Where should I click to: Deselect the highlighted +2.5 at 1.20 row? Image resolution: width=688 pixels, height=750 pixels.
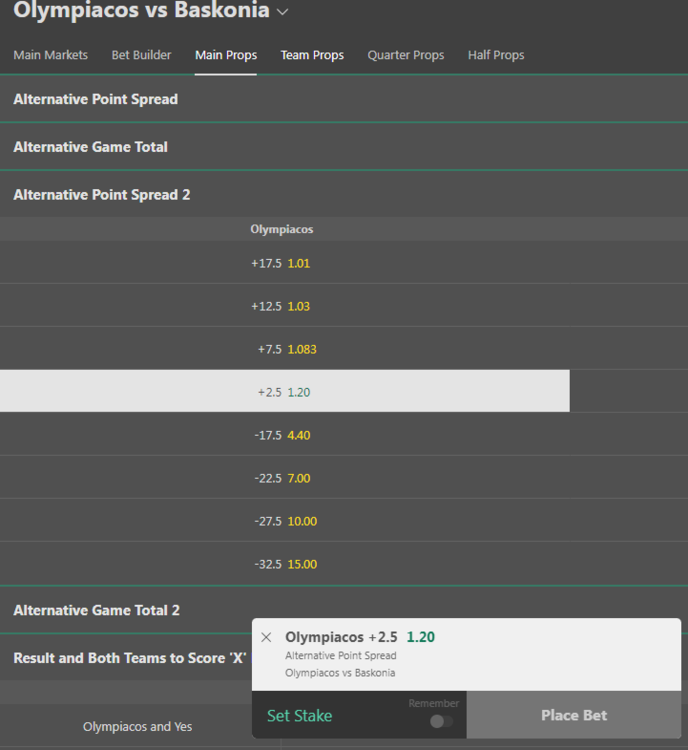285,391
